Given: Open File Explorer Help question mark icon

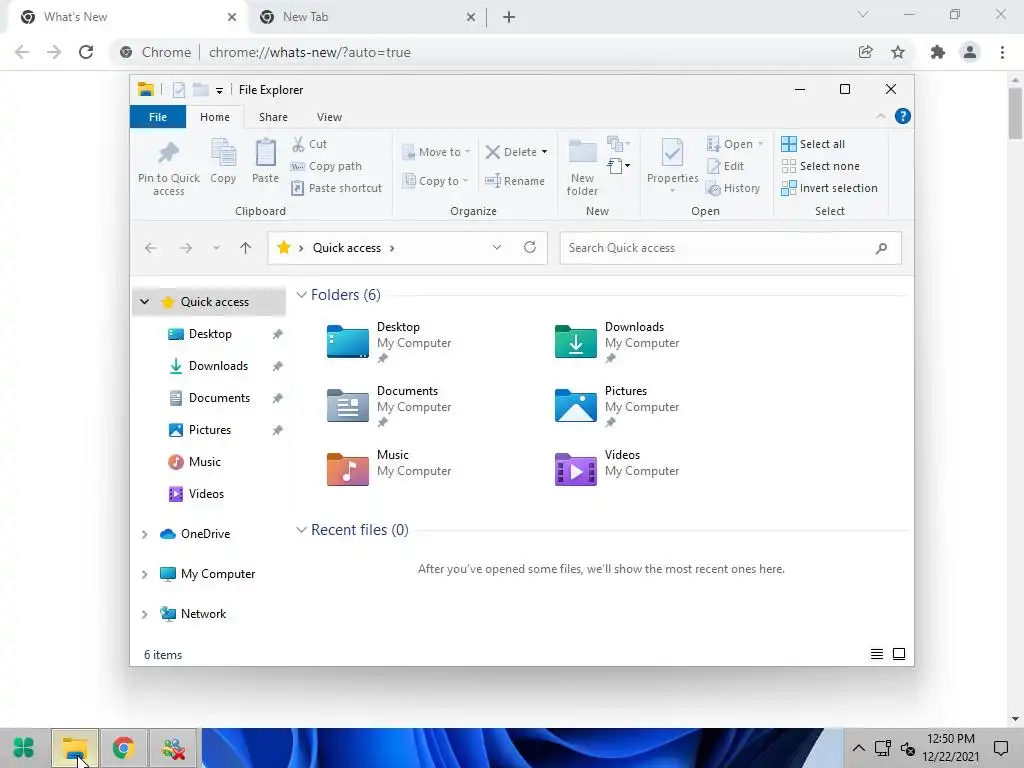Looking at the screenshot, I should pyautogui.click(x=903, y=116).
